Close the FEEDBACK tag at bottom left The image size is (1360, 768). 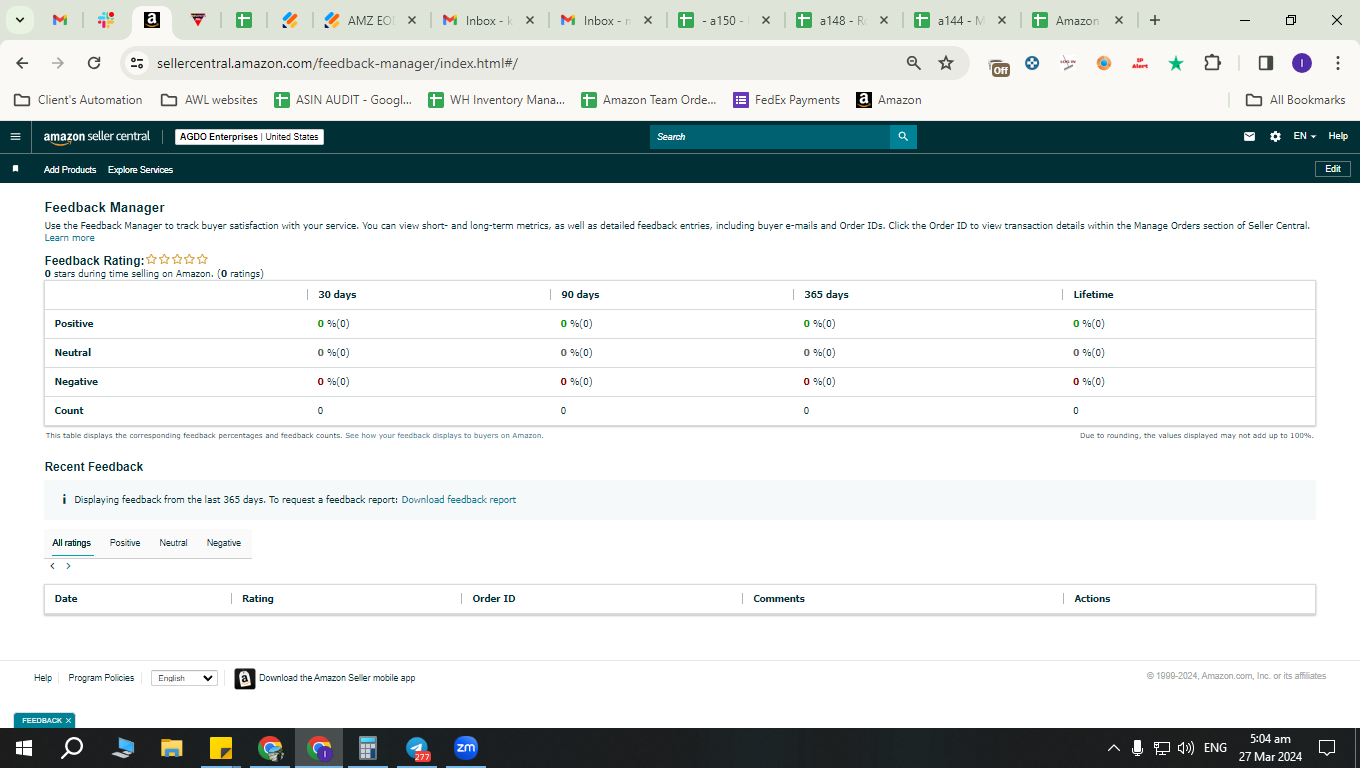point(68,720)
